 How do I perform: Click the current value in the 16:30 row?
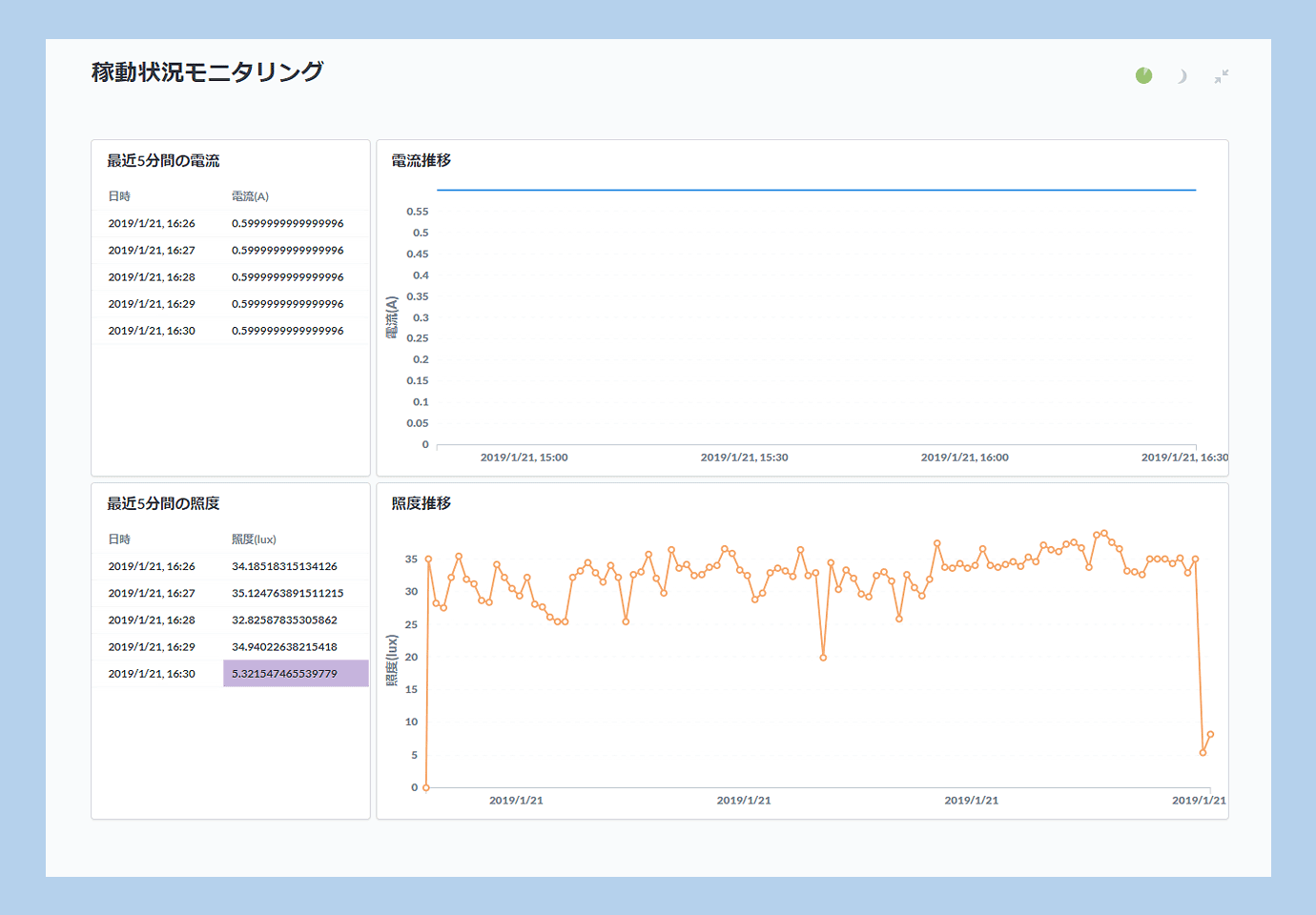click(287, 330)
